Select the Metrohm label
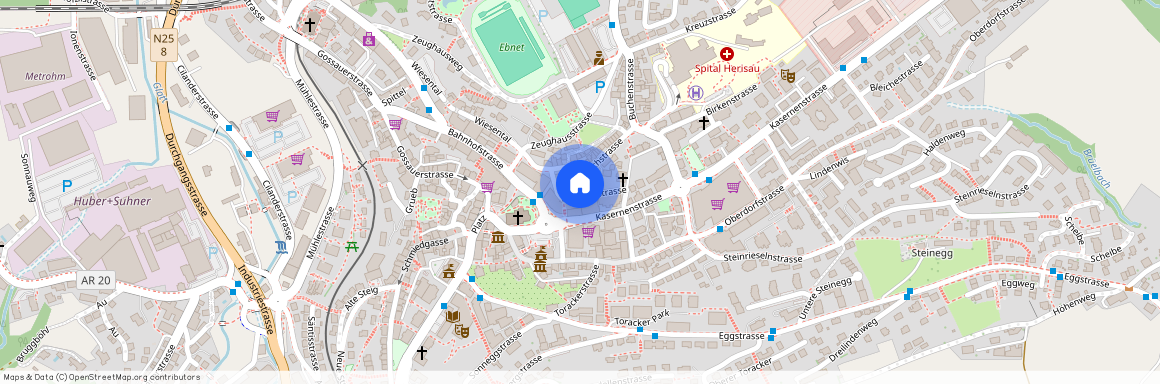 (45, 76)
